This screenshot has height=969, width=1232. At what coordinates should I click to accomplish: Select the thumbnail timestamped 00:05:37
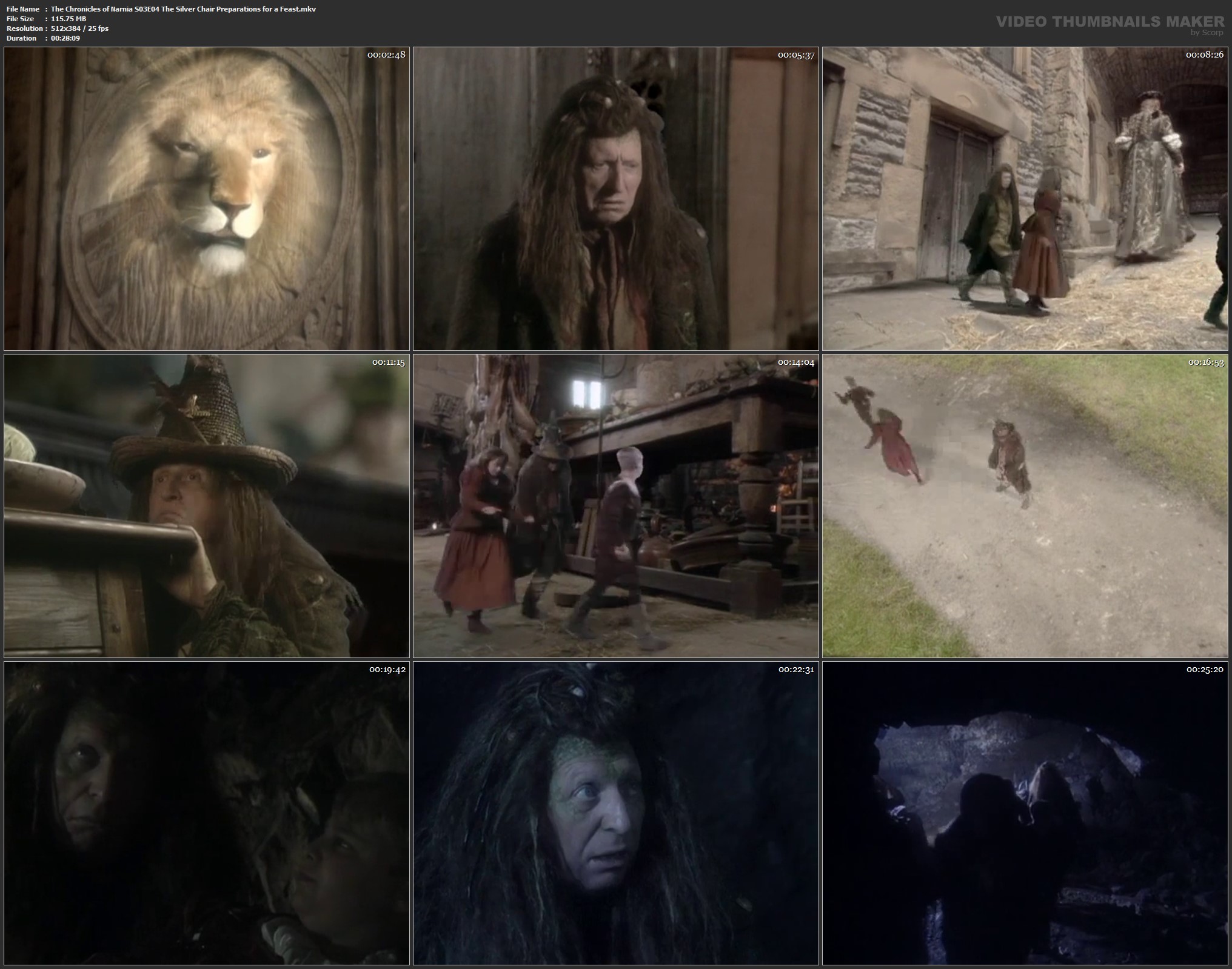point(615,199)
